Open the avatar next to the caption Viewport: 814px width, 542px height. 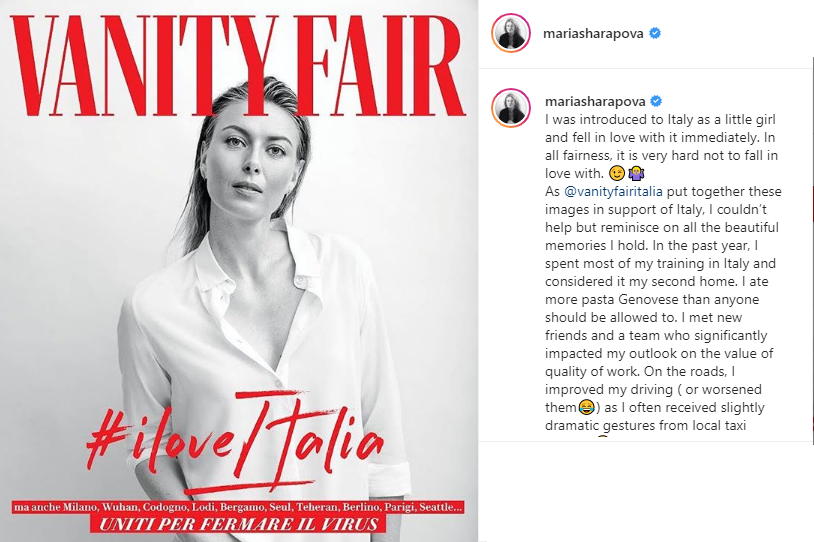coord(511,108)
